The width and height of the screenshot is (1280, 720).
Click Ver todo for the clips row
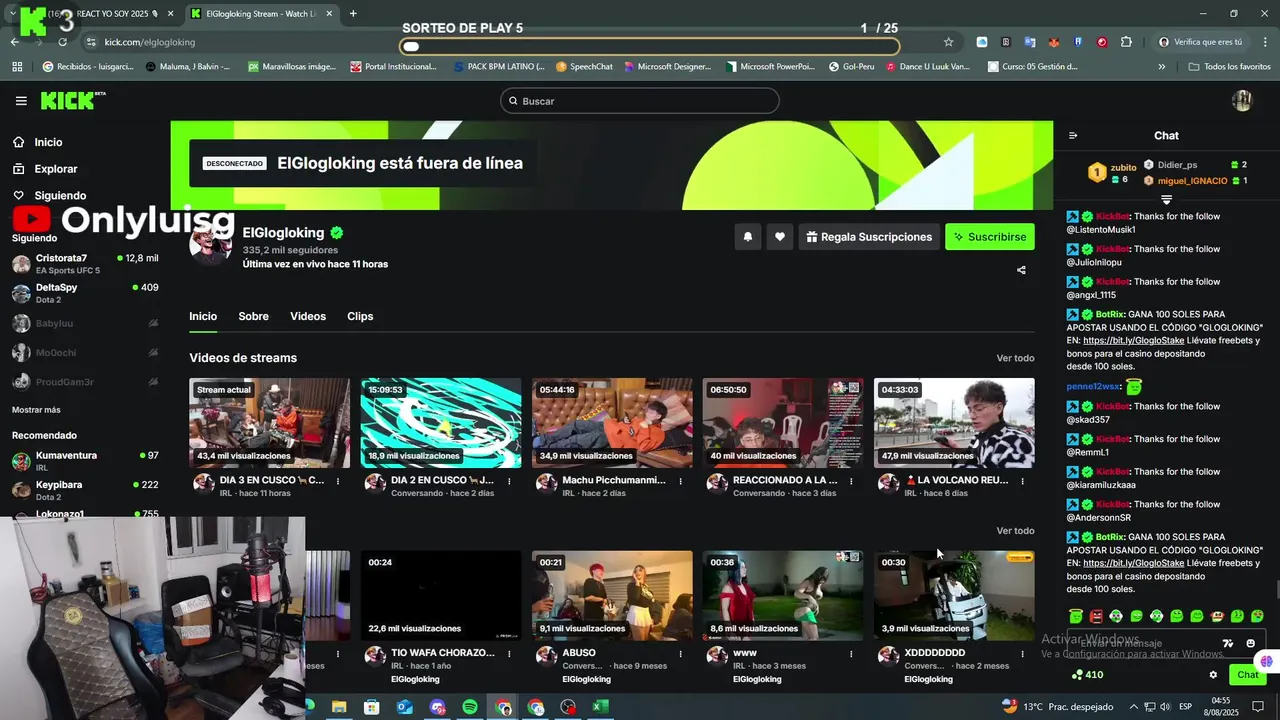click(1015, 531)
